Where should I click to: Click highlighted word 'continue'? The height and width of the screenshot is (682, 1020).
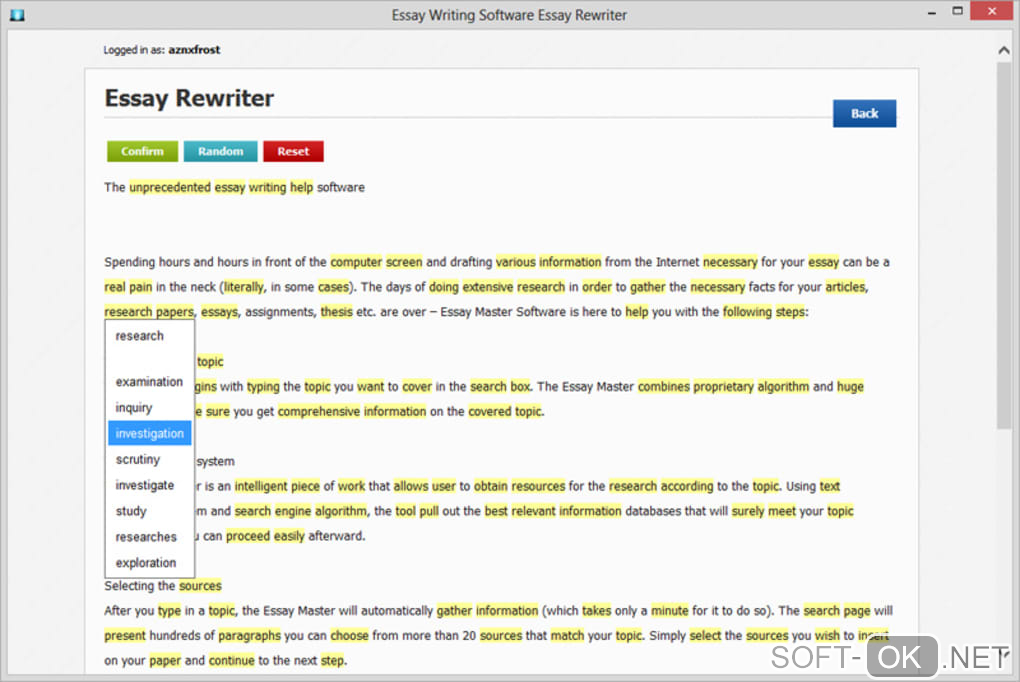[232, 661]
